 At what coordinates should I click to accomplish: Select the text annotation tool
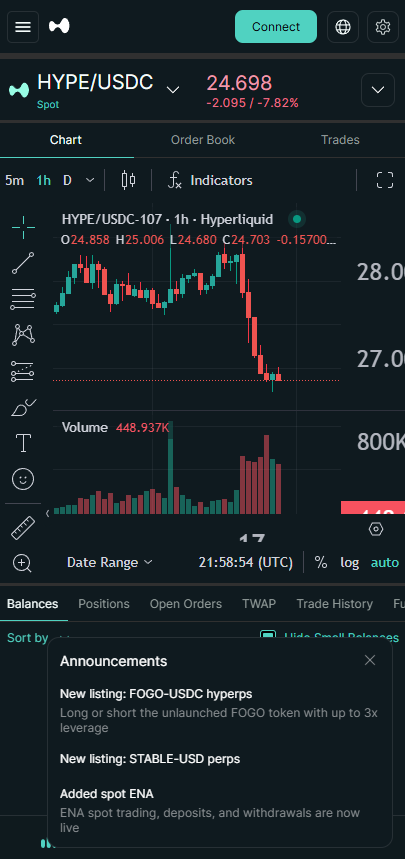pos(23,443)
